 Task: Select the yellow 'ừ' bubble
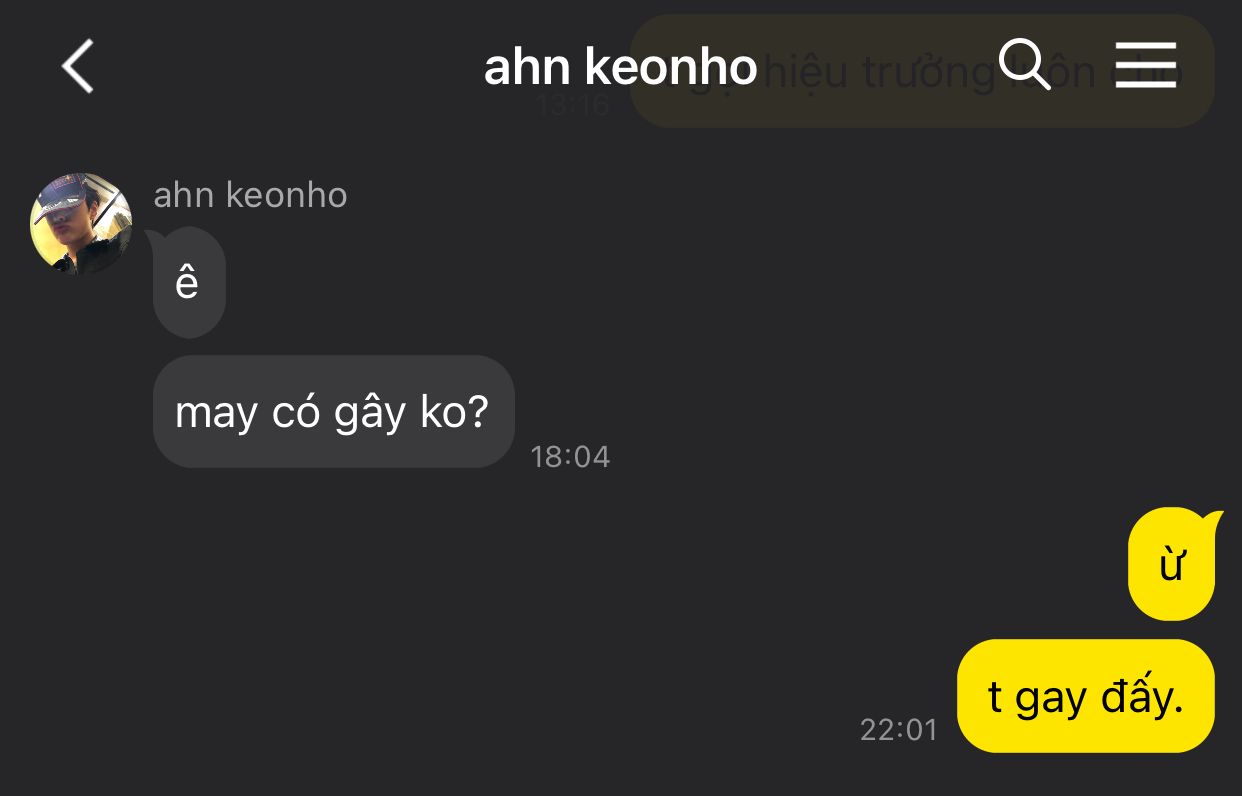tap(1171, 565)
